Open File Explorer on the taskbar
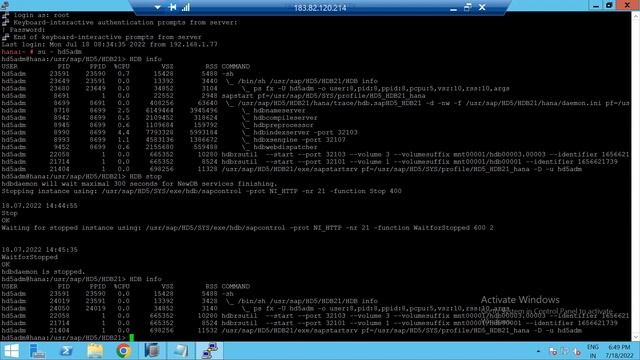The height and width of the screenshot is (360, 640). pyautogui.click(x=95, y=351)
